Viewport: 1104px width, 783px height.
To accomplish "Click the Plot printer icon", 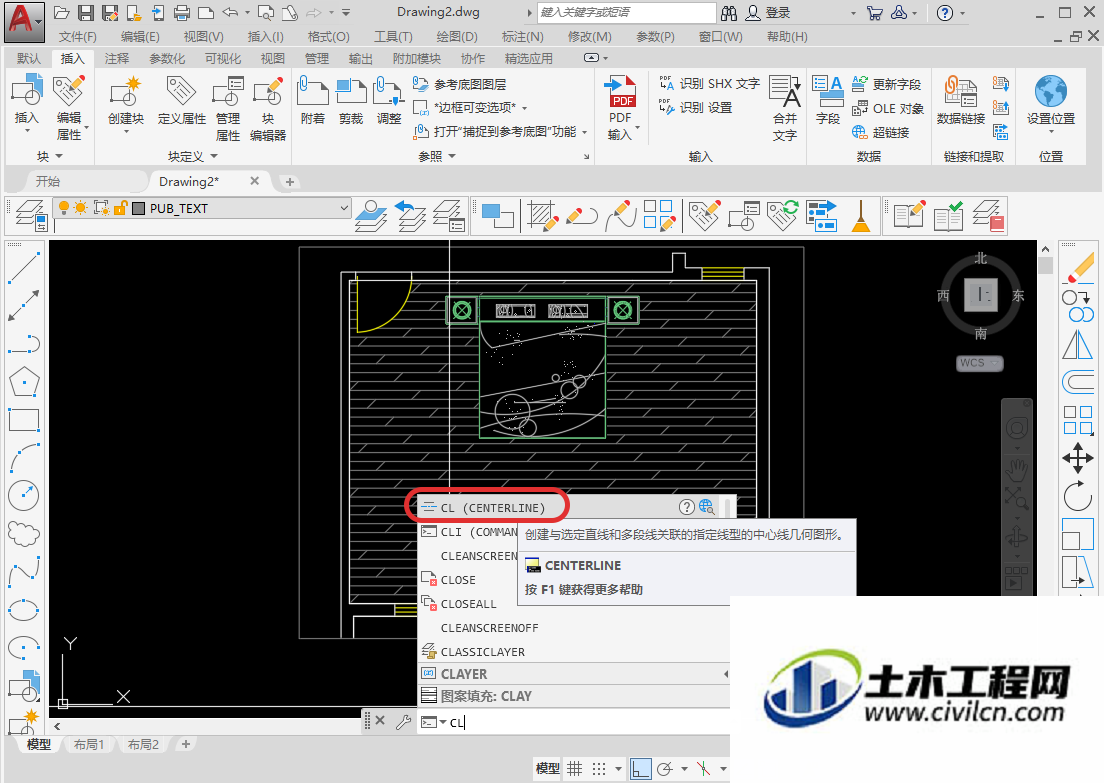I will pyautogui.click(x=182, y=13).
